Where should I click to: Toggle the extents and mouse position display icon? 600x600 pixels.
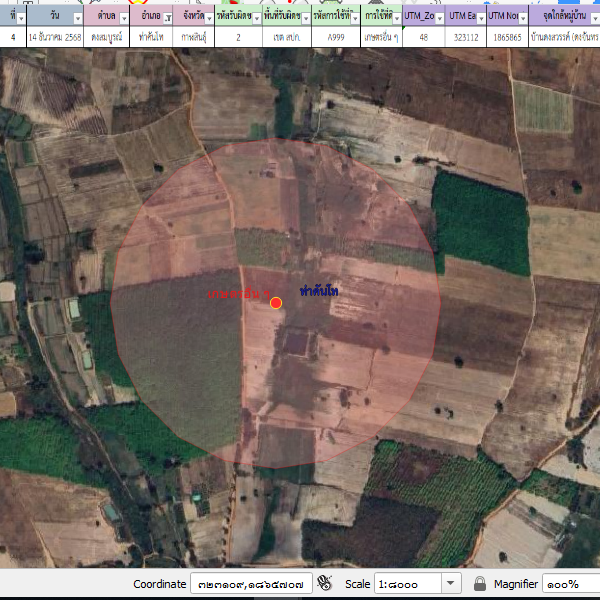coord(324,583)
